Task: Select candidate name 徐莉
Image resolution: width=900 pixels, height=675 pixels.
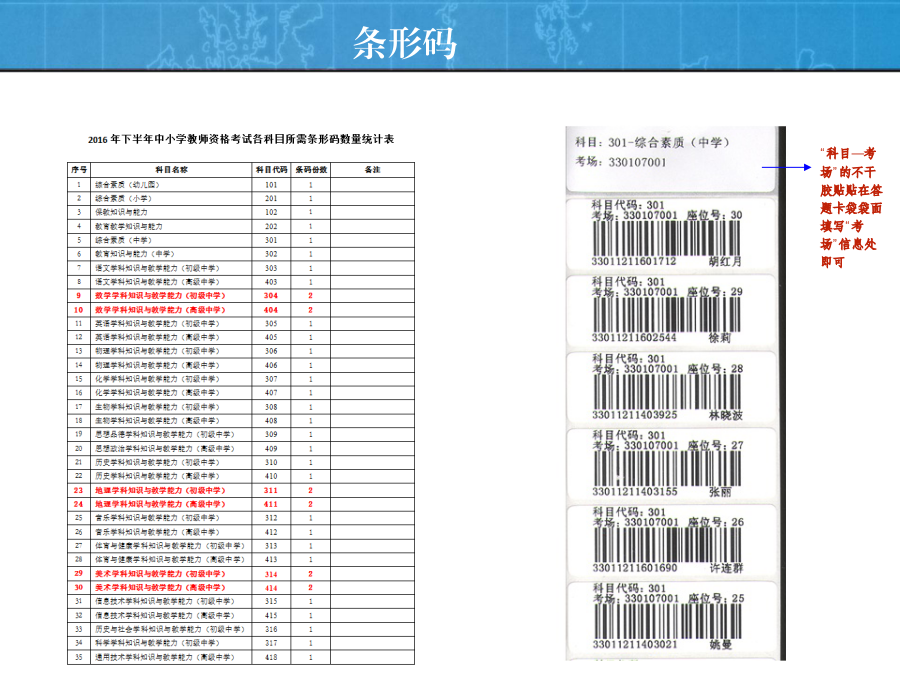Action: click(x=720, y=338)
